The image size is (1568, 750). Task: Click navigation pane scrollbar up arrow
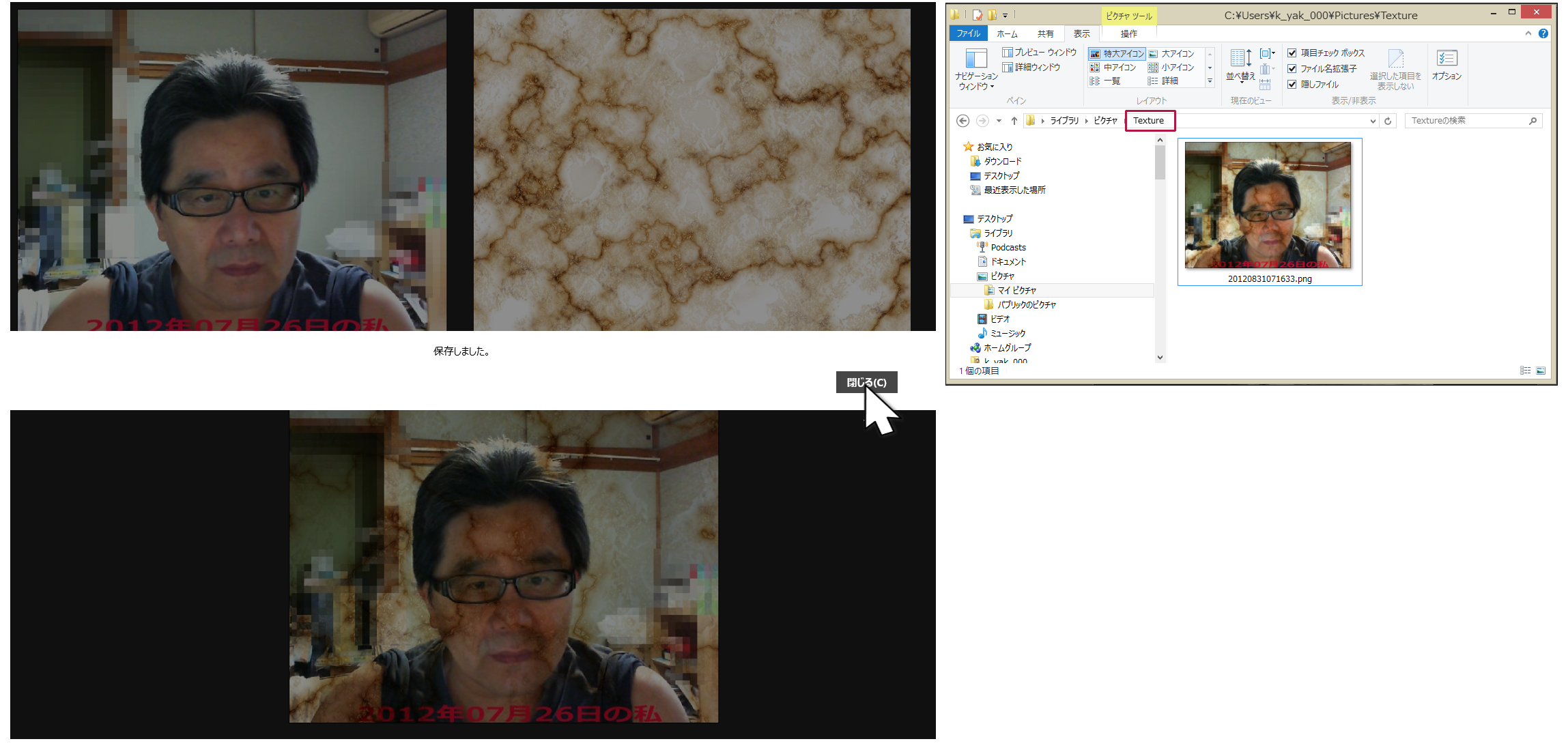1160,140
